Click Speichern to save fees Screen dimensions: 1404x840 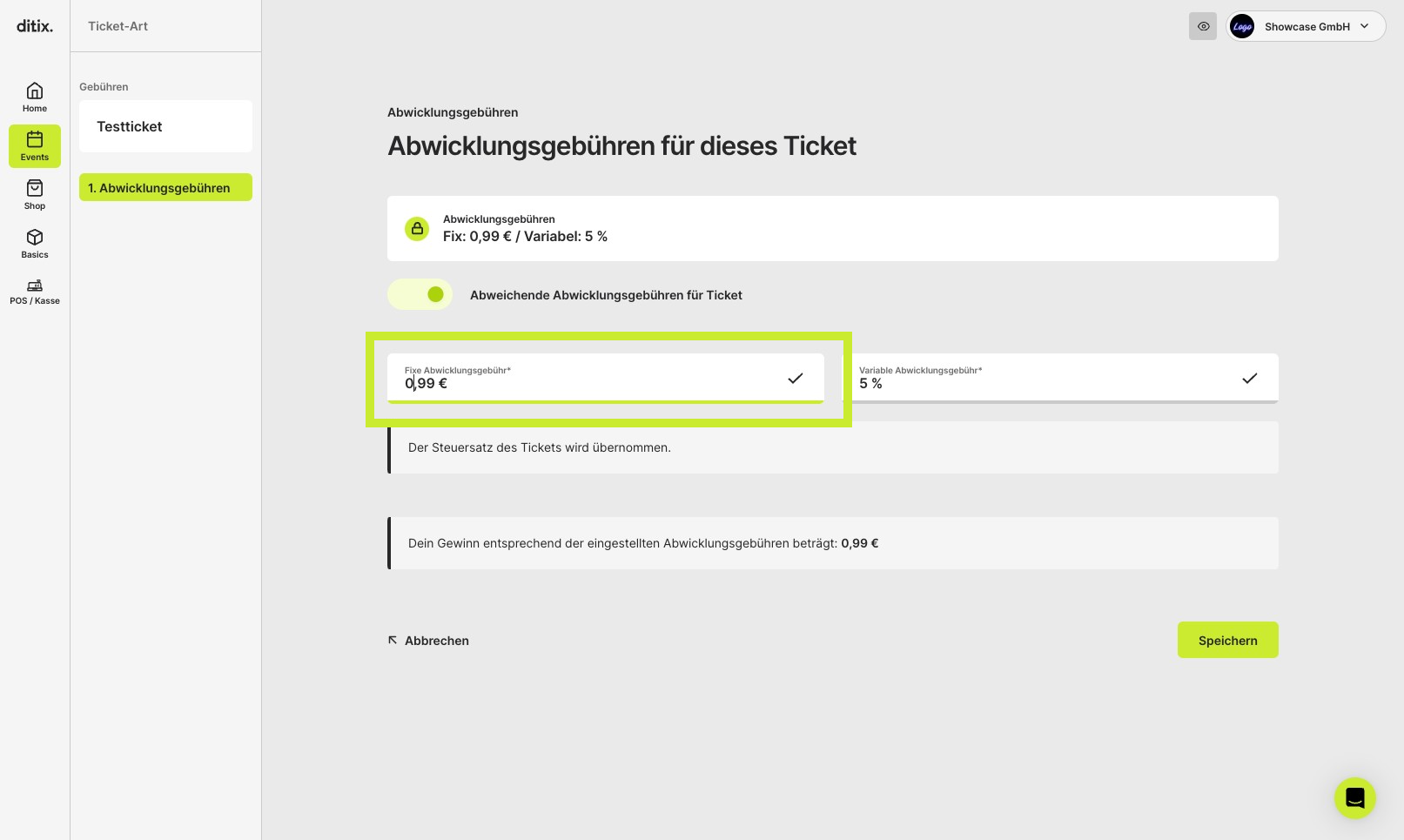tap(1227, 640)
